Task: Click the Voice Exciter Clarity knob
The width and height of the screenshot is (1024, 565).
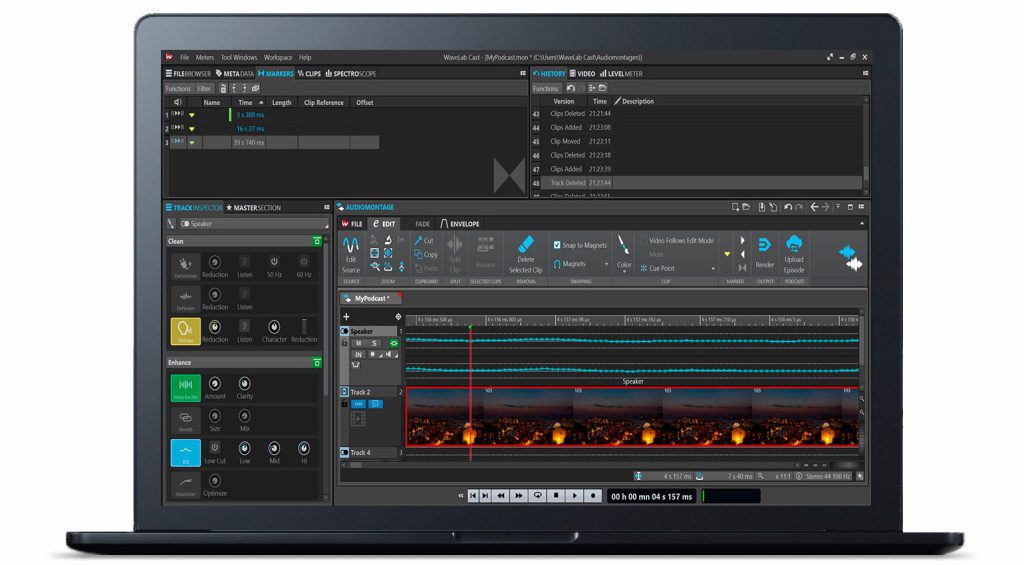Action: point(244,383)
